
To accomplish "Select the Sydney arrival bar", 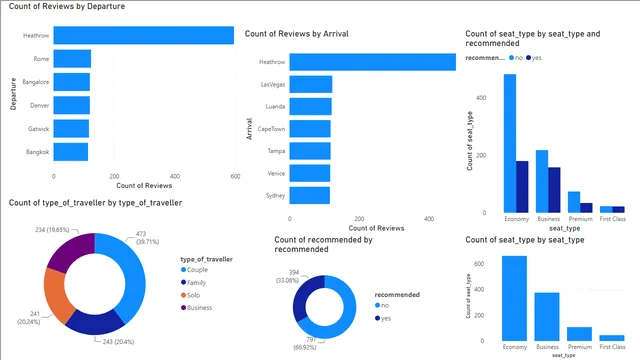I will [309, 195].
